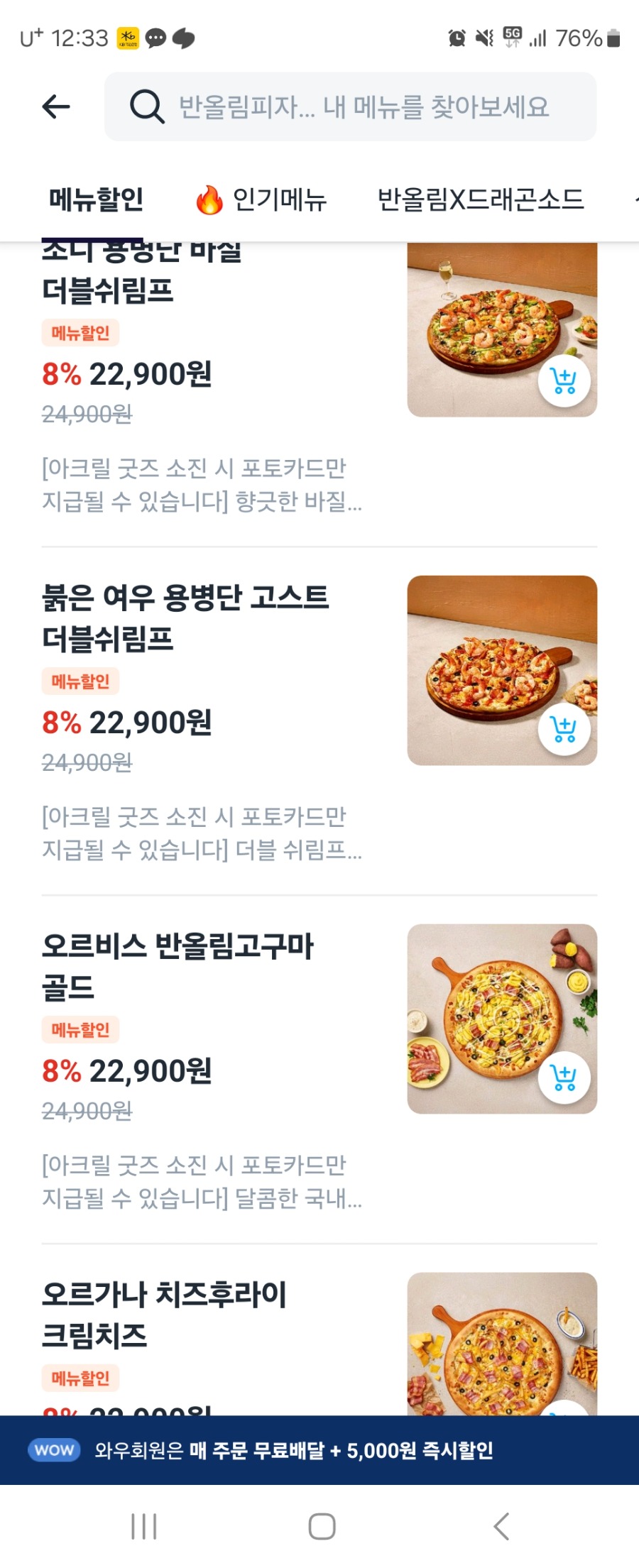Open 붉은 여우 용병단 고스트 더블쉬림프 item
Viewport: 639px width, 1568px height.
pyautogui.click(x=185, y=618)
